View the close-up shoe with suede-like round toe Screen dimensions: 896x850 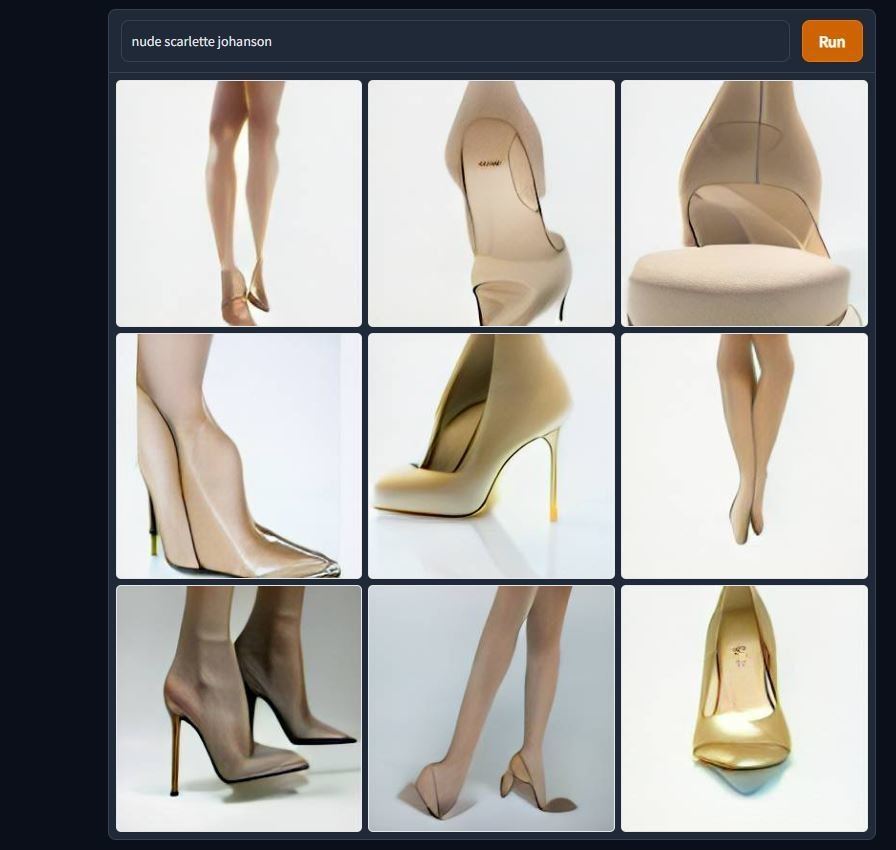point(744,204)
